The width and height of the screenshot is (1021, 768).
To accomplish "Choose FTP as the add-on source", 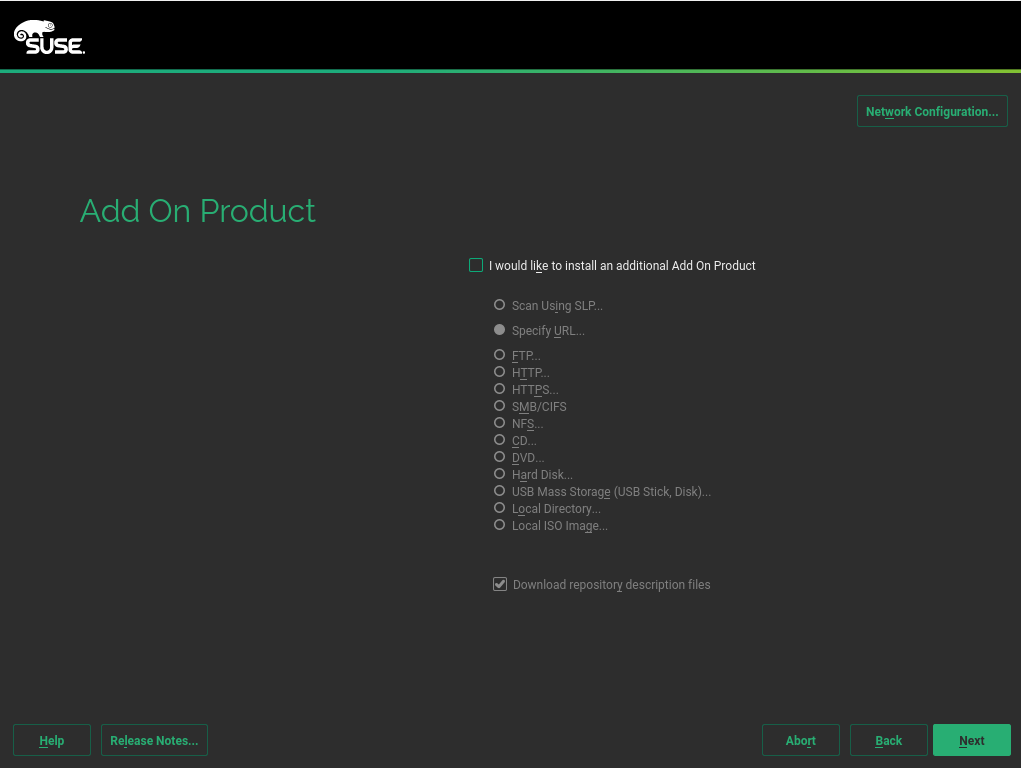I will click(x=500, y=355).
